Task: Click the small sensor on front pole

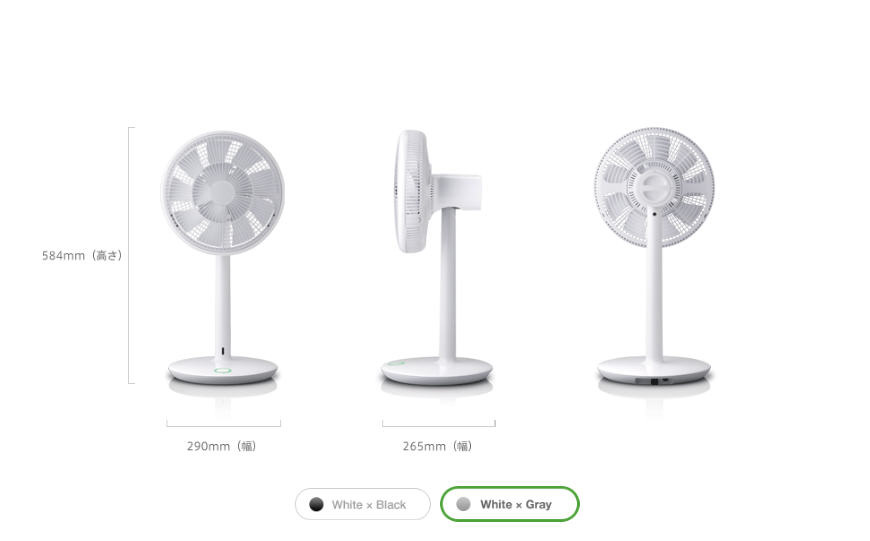Action: (x=223, y=351)
